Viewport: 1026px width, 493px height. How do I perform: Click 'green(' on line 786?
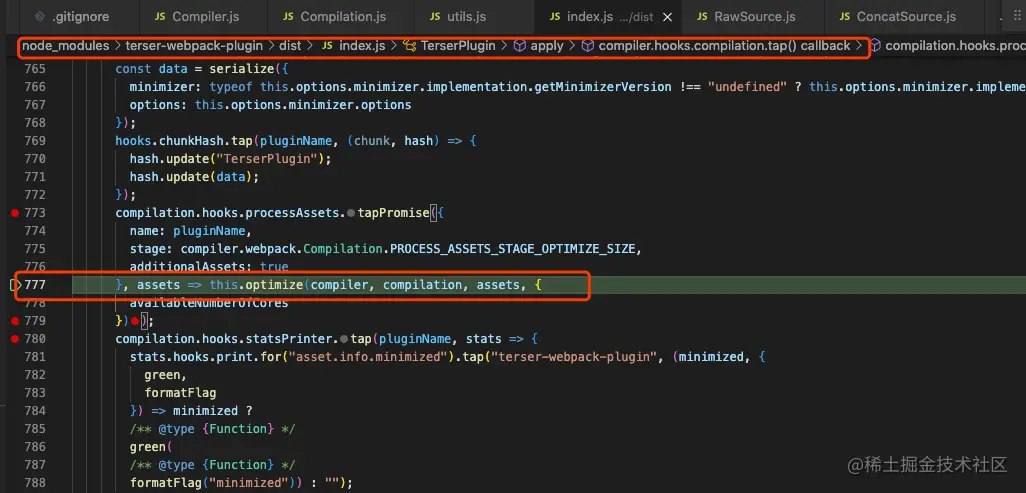click(151, 447)
